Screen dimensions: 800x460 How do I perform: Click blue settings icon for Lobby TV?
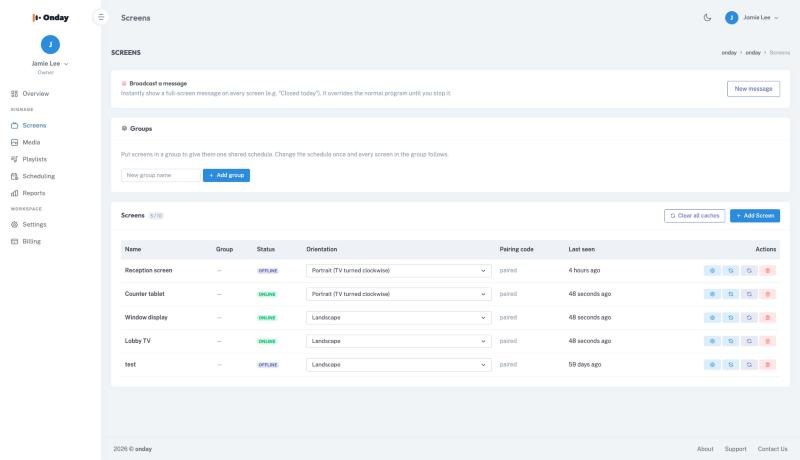[712, 341]
